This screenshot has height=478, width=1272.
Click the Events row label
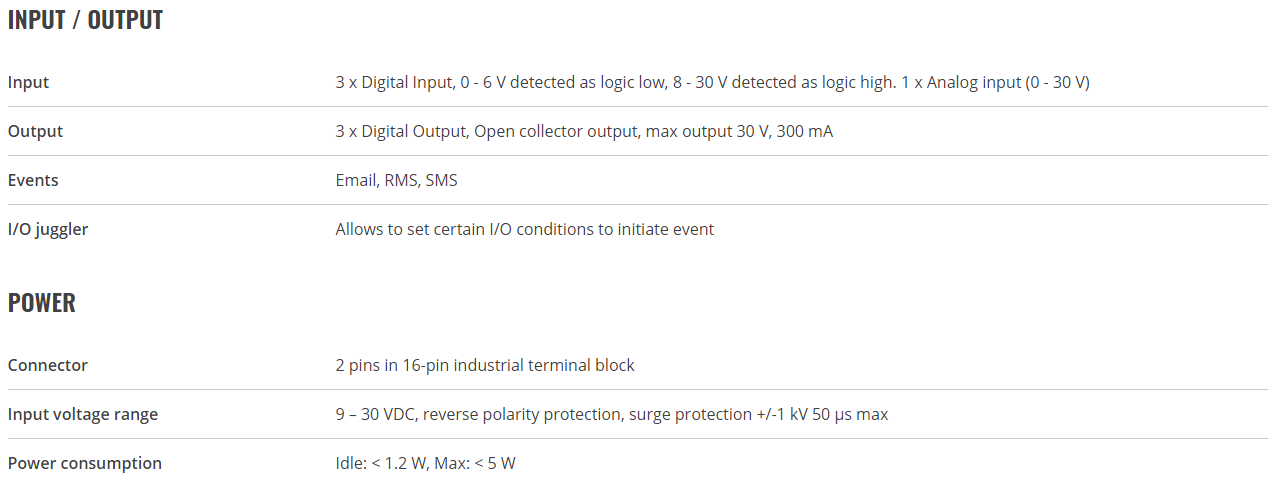33,181
